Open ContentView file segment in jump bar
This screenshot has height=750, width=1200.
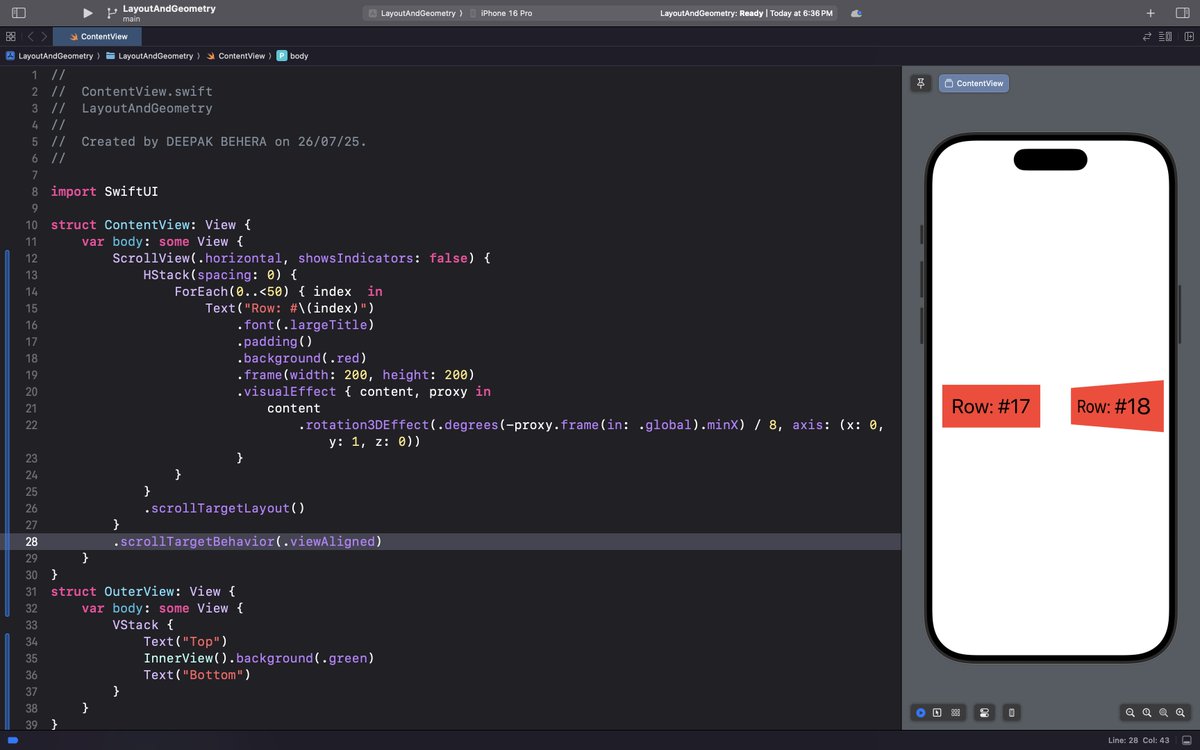(x=235, y=56)
